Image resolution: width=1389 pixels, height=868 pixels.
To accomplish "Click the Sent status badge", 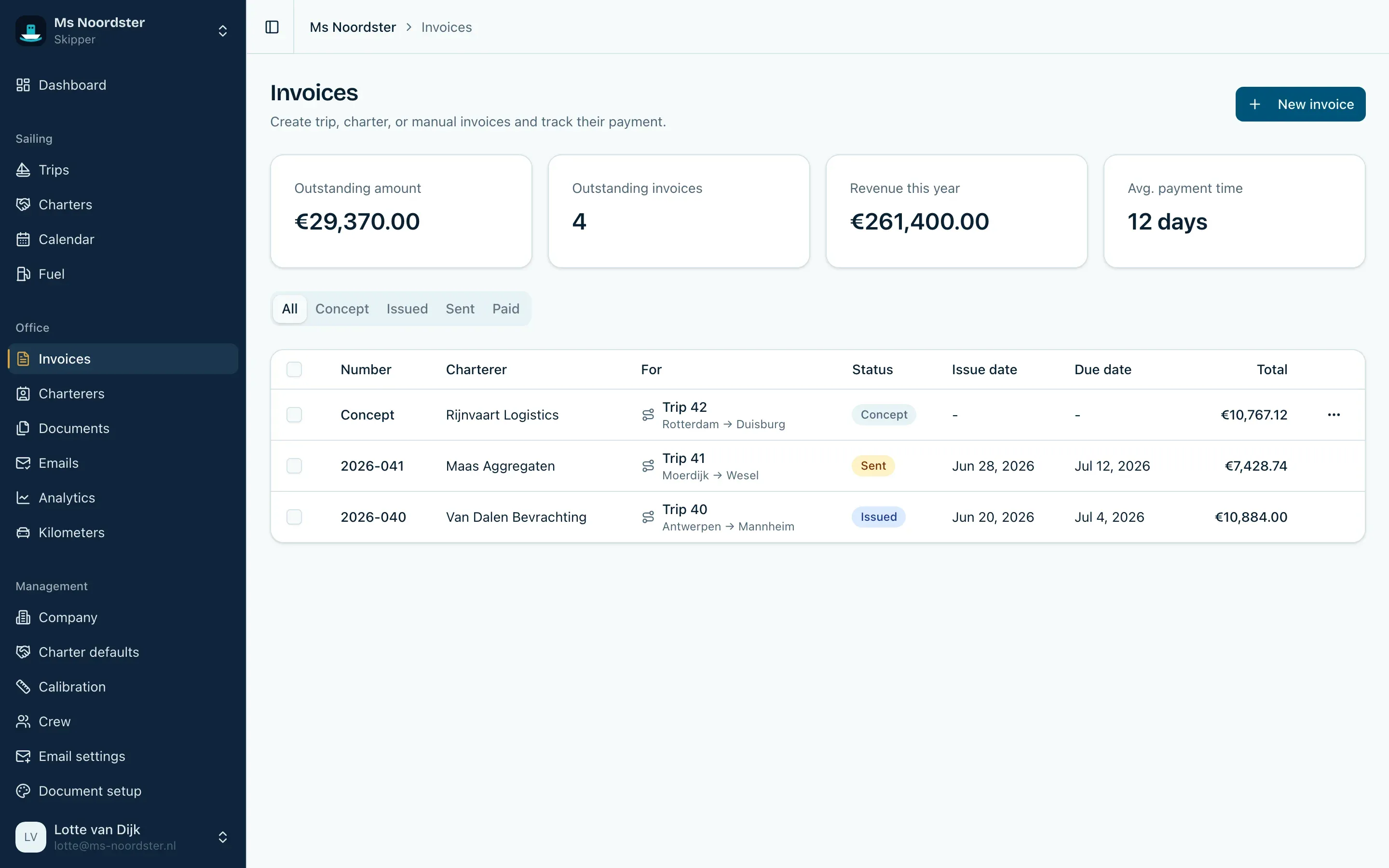I will [873, 465].
